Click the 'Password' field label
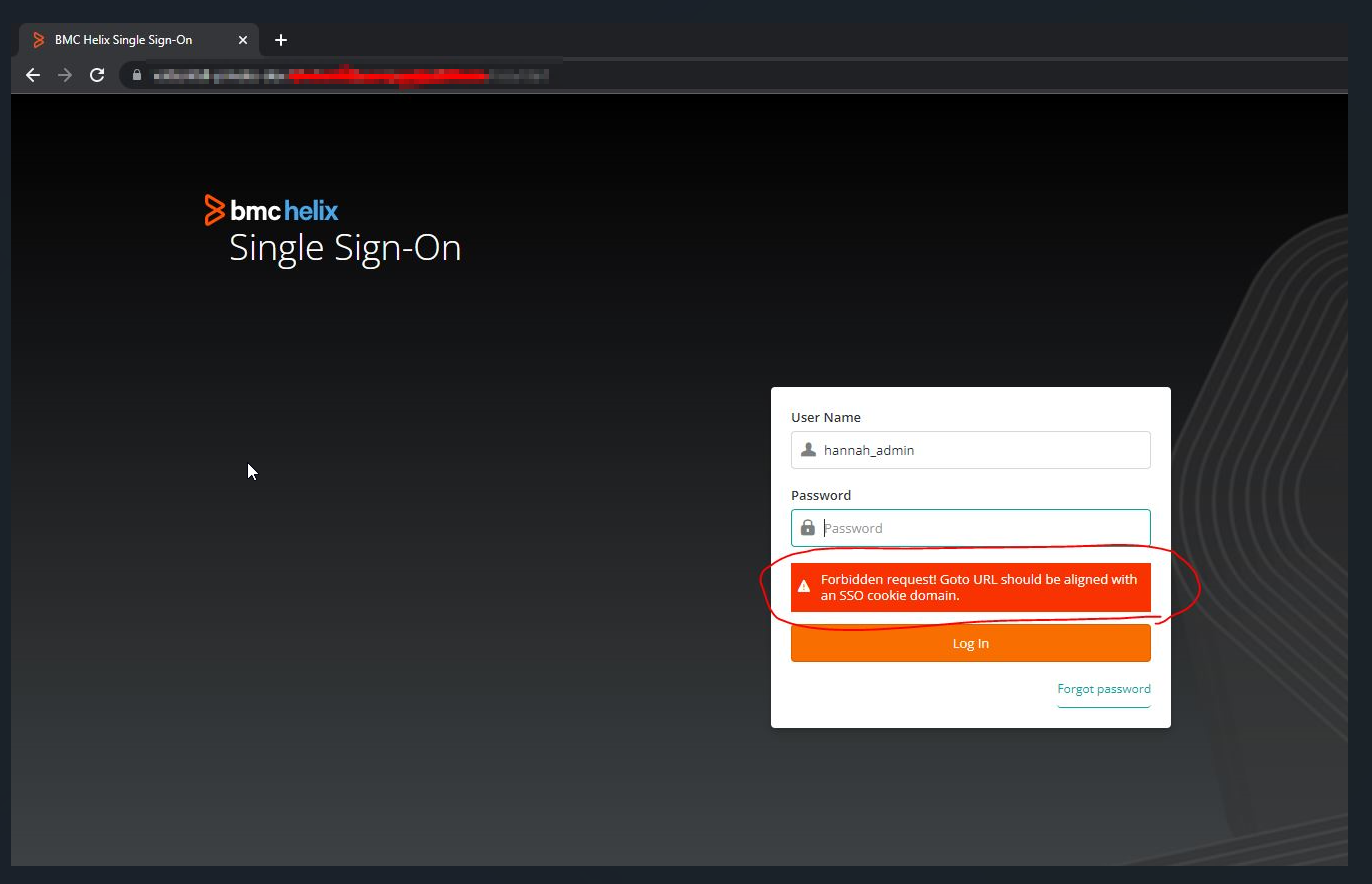Viewport: 1372px width, 884px height. 821,495
